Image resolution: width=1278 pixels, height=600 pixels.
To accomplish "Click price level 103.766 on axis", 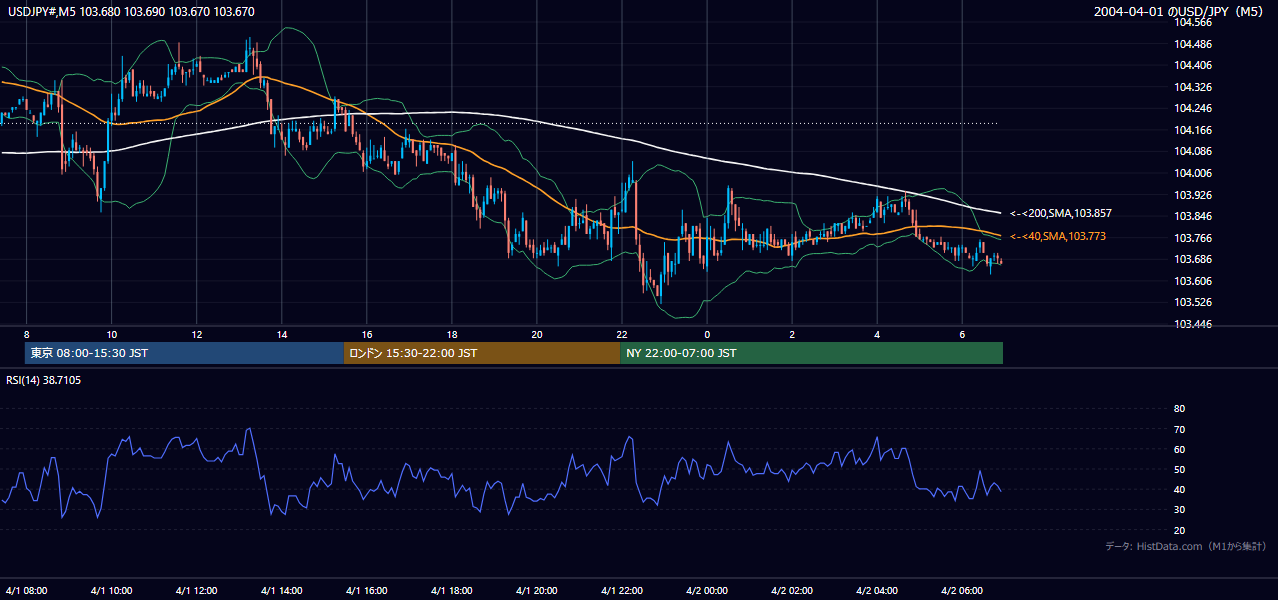I will 1192,238.
